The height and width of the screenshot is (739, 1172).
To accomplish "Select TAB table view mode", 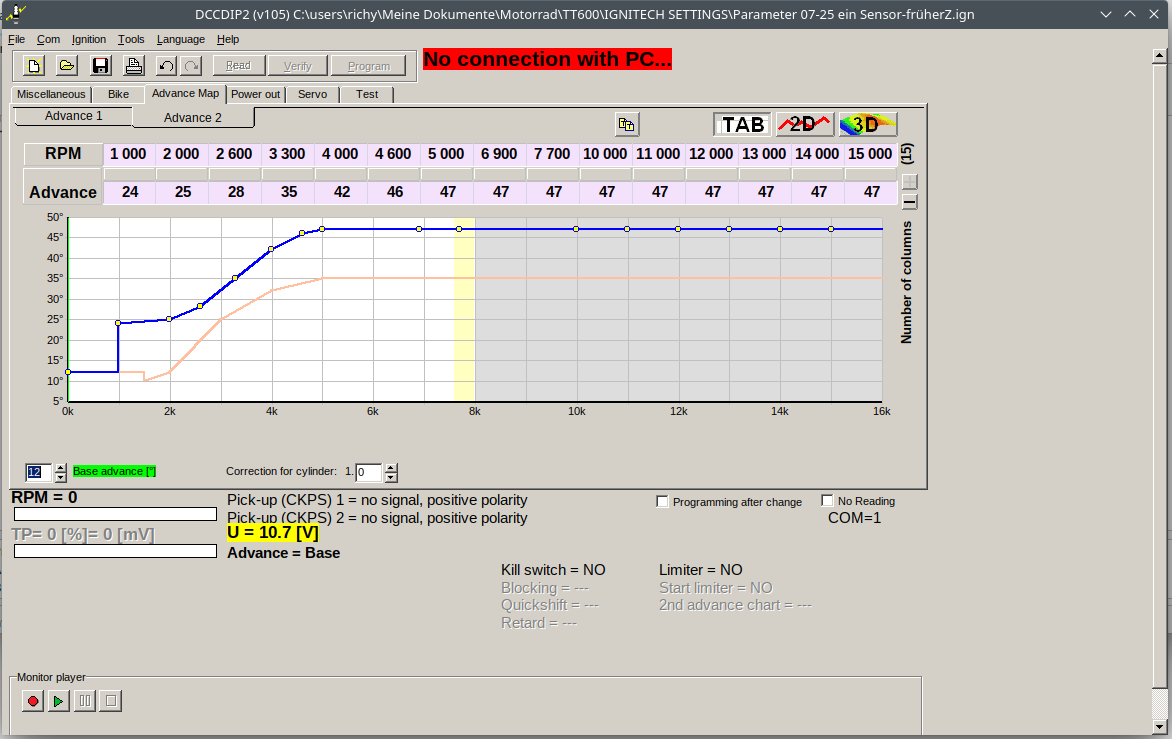I will click(x=743, y=124).
